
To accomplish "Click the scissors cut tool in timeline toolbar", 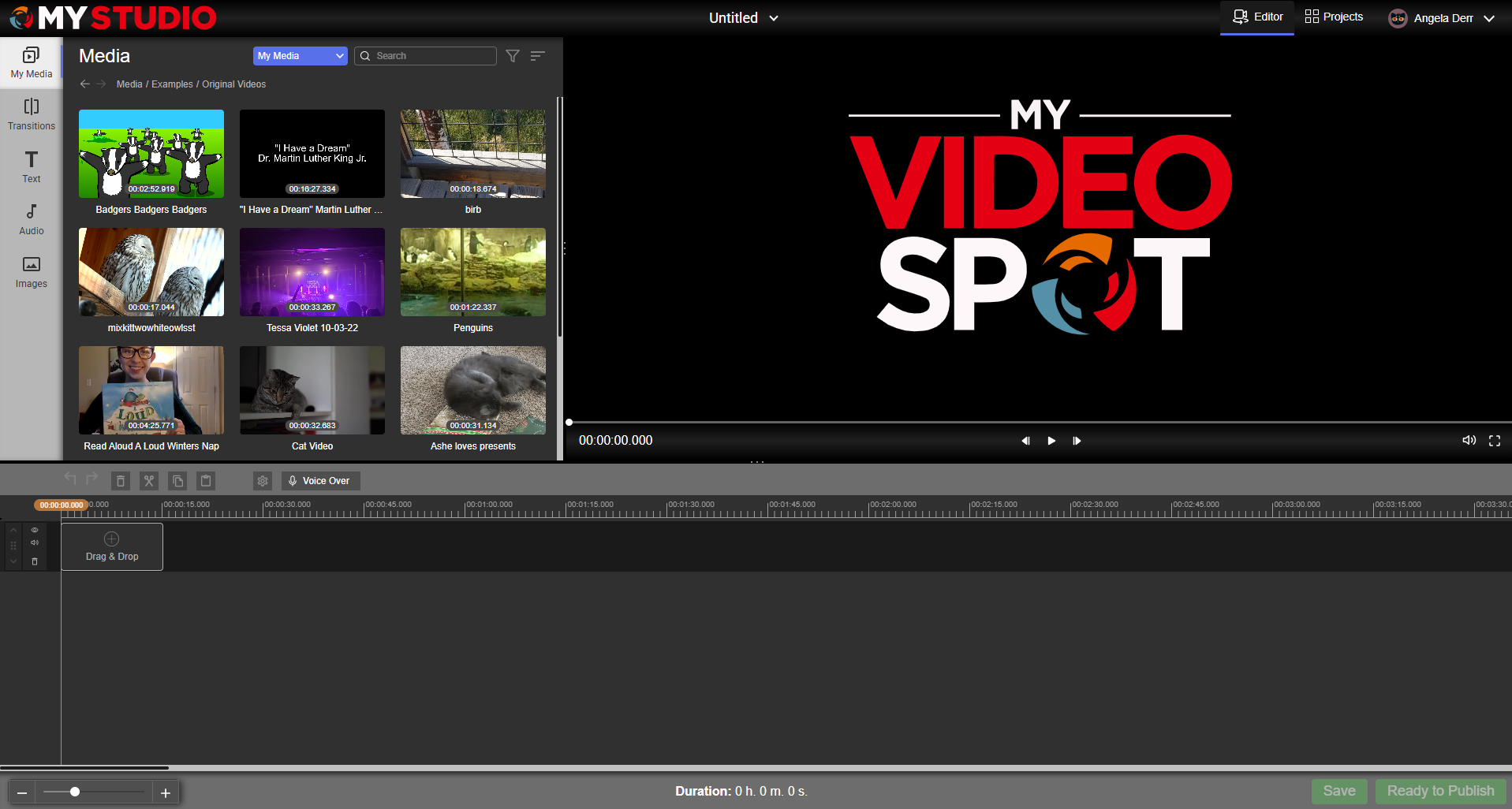I will (x=149, y=481).
